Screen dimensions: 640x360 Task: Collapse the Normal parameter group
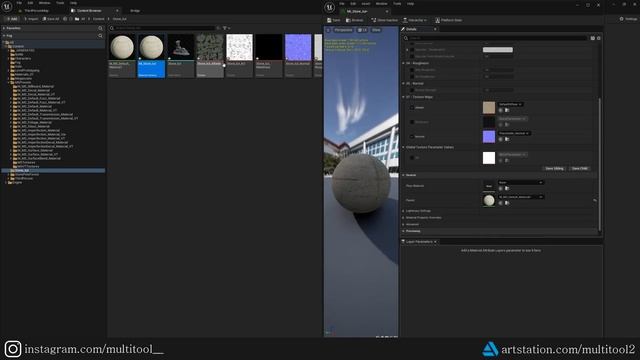[403, 83]
